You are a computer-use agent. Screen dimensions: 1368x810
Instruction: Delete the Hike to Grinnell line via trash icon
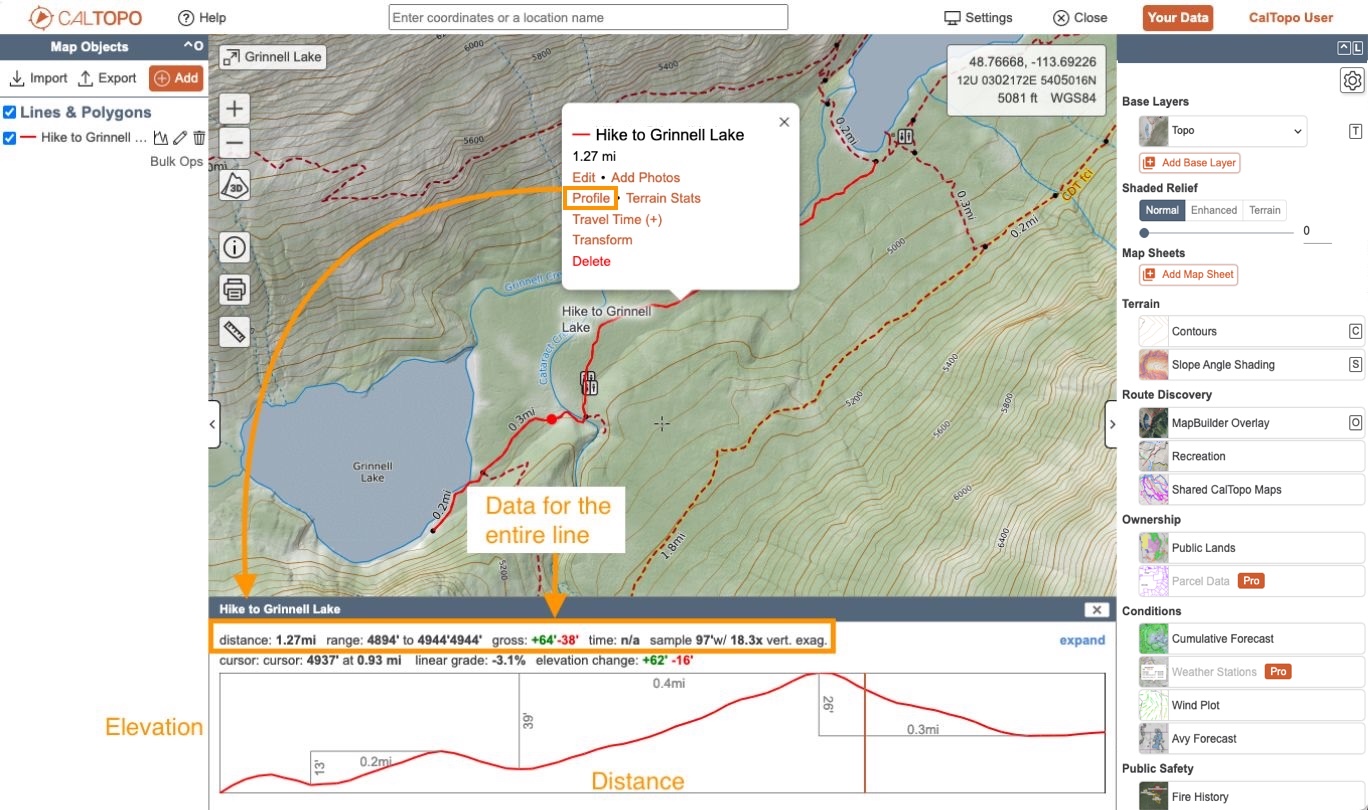point(198,137)
